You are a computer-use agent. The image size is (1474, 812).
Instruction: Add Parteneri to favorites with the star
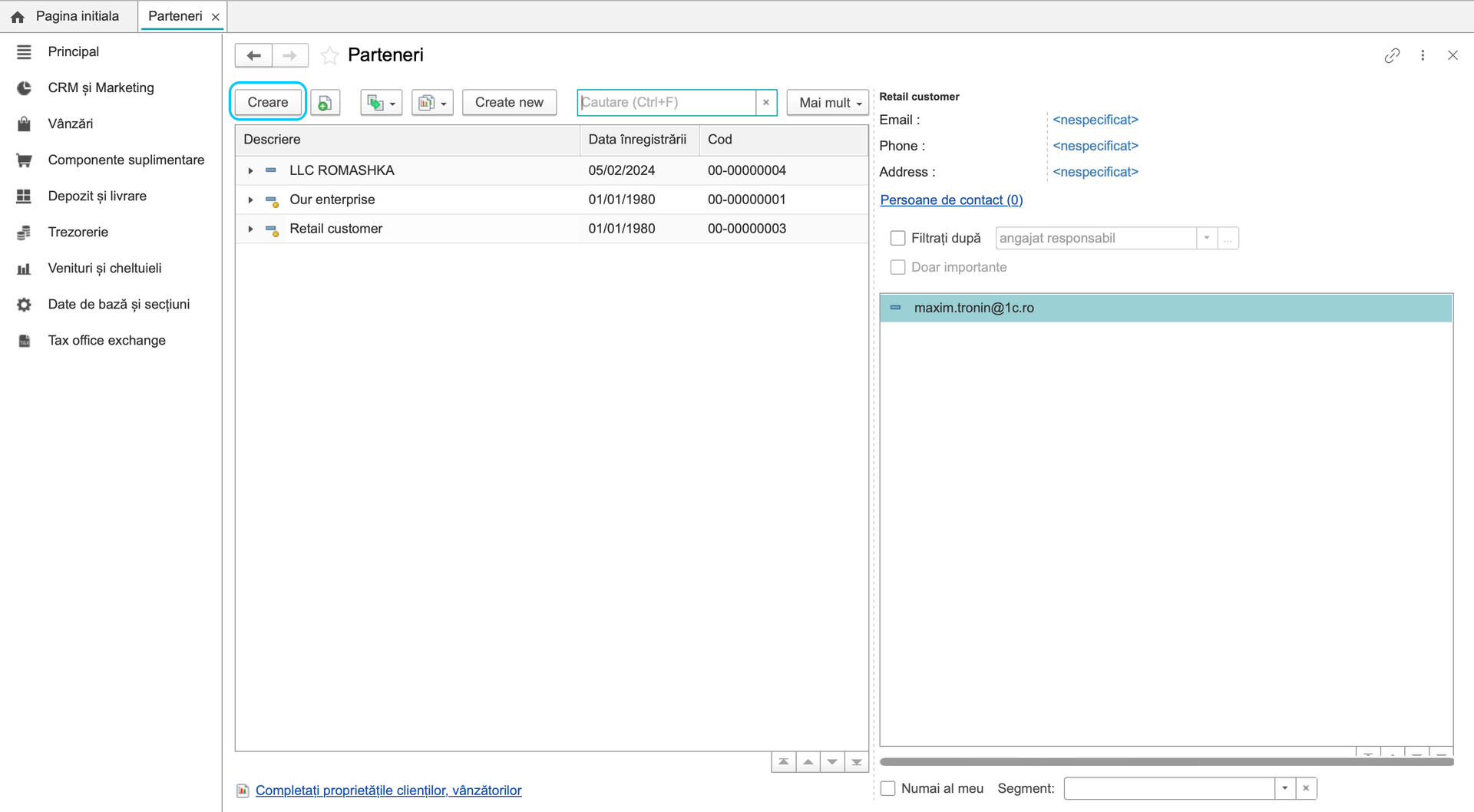[329, 55]
